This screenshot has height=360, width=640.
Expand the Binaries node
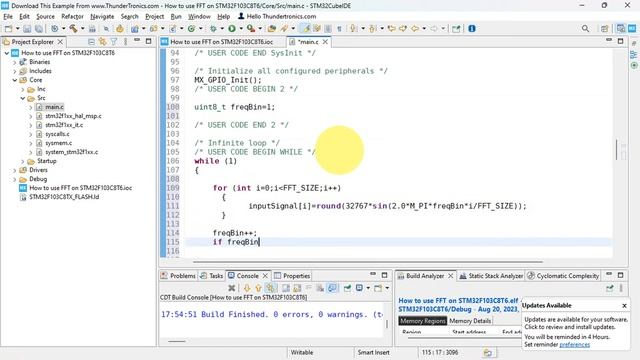(15, 62)
